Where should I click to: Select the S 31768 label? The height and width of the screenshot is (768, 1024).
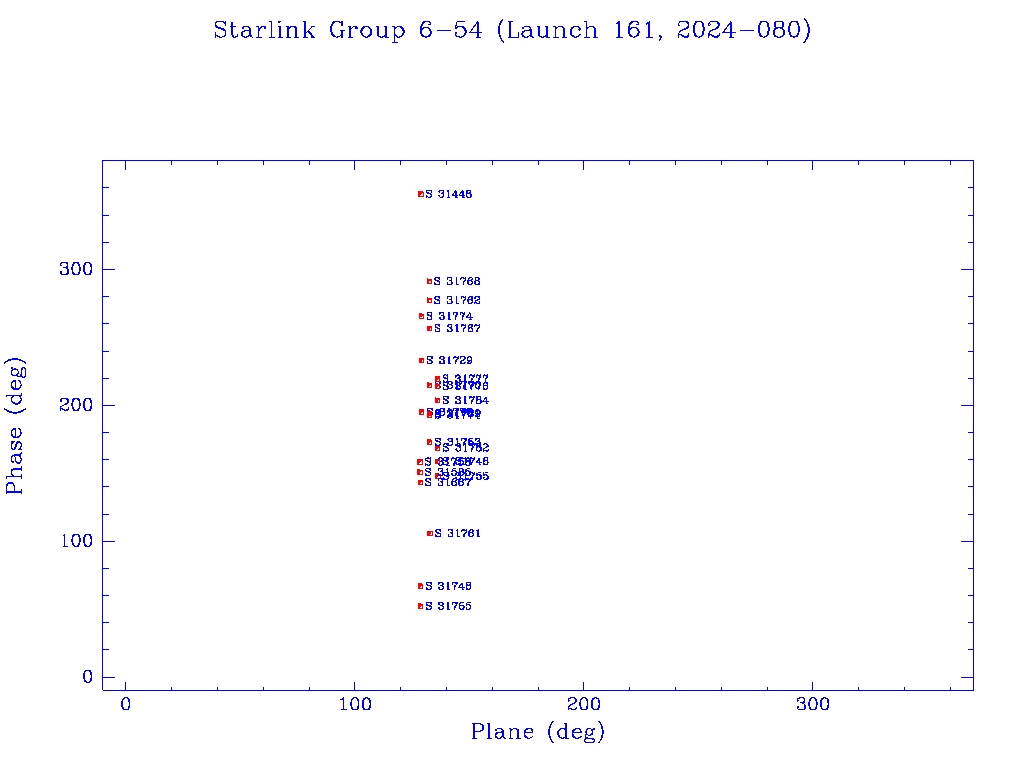click(x=457, y=281)
